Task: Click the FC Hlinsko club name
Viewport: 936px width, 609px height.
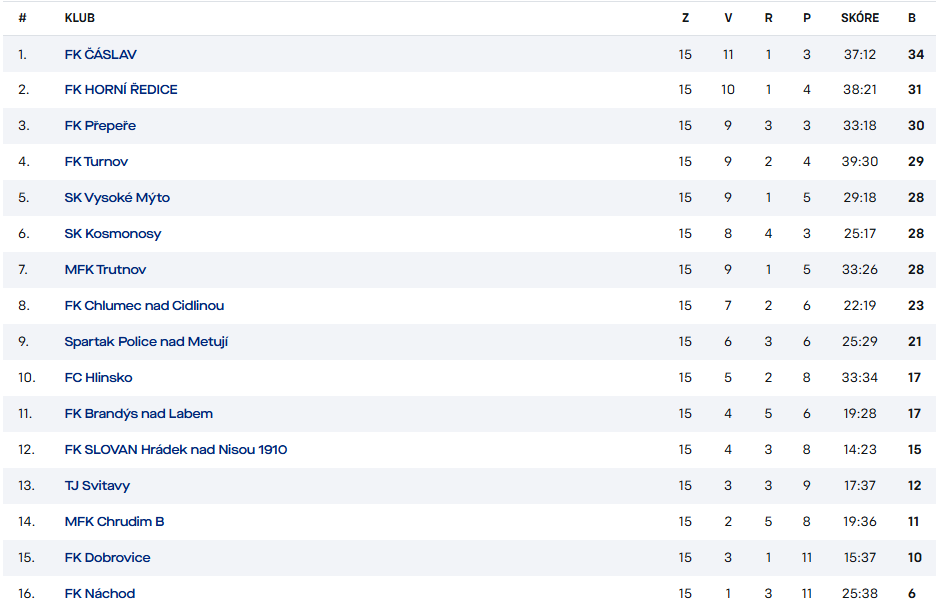Action: [x=98, y=378]
